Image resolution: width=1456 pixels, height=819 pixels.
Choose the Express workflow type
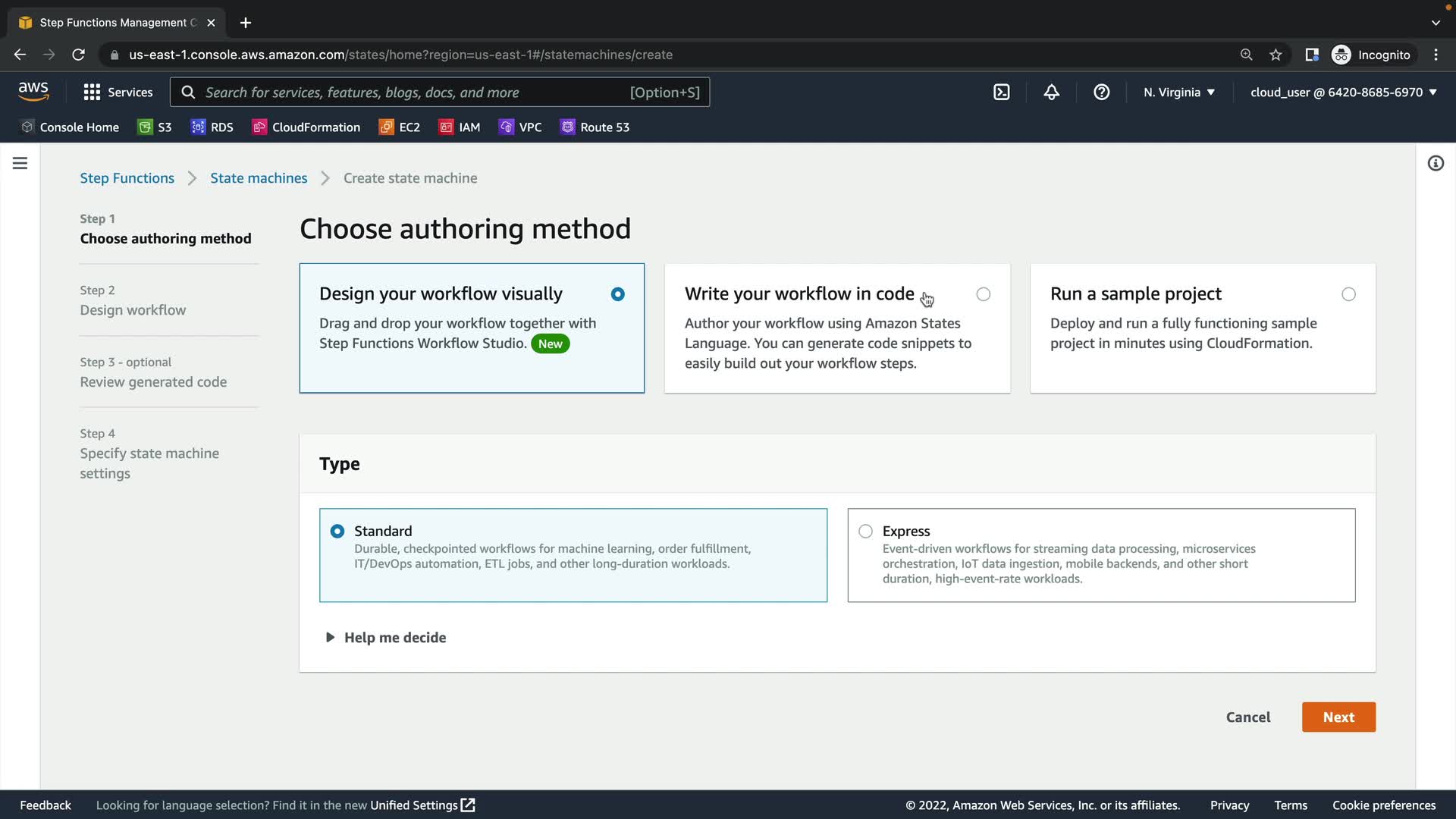866,532
